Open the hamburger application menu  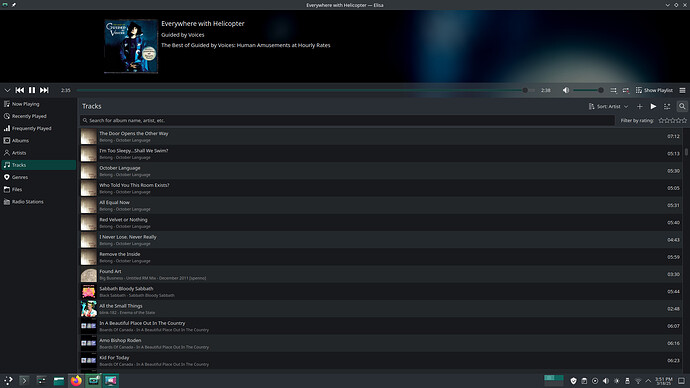(682, 90)
